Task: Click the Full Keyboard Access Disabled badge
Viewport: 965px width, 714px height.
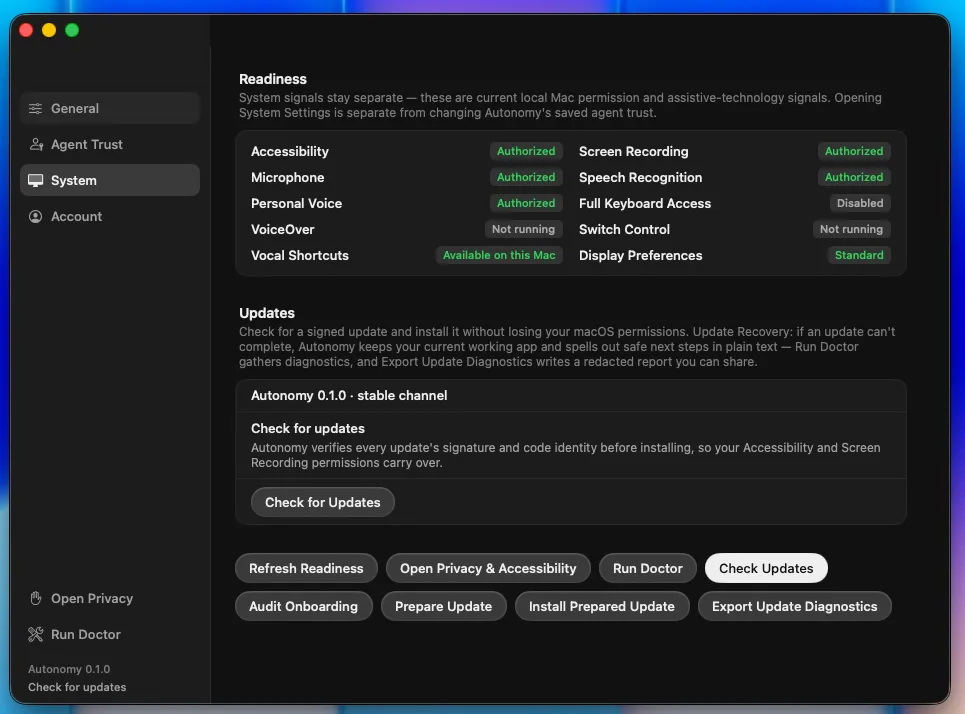Action: tap(860, 203)
